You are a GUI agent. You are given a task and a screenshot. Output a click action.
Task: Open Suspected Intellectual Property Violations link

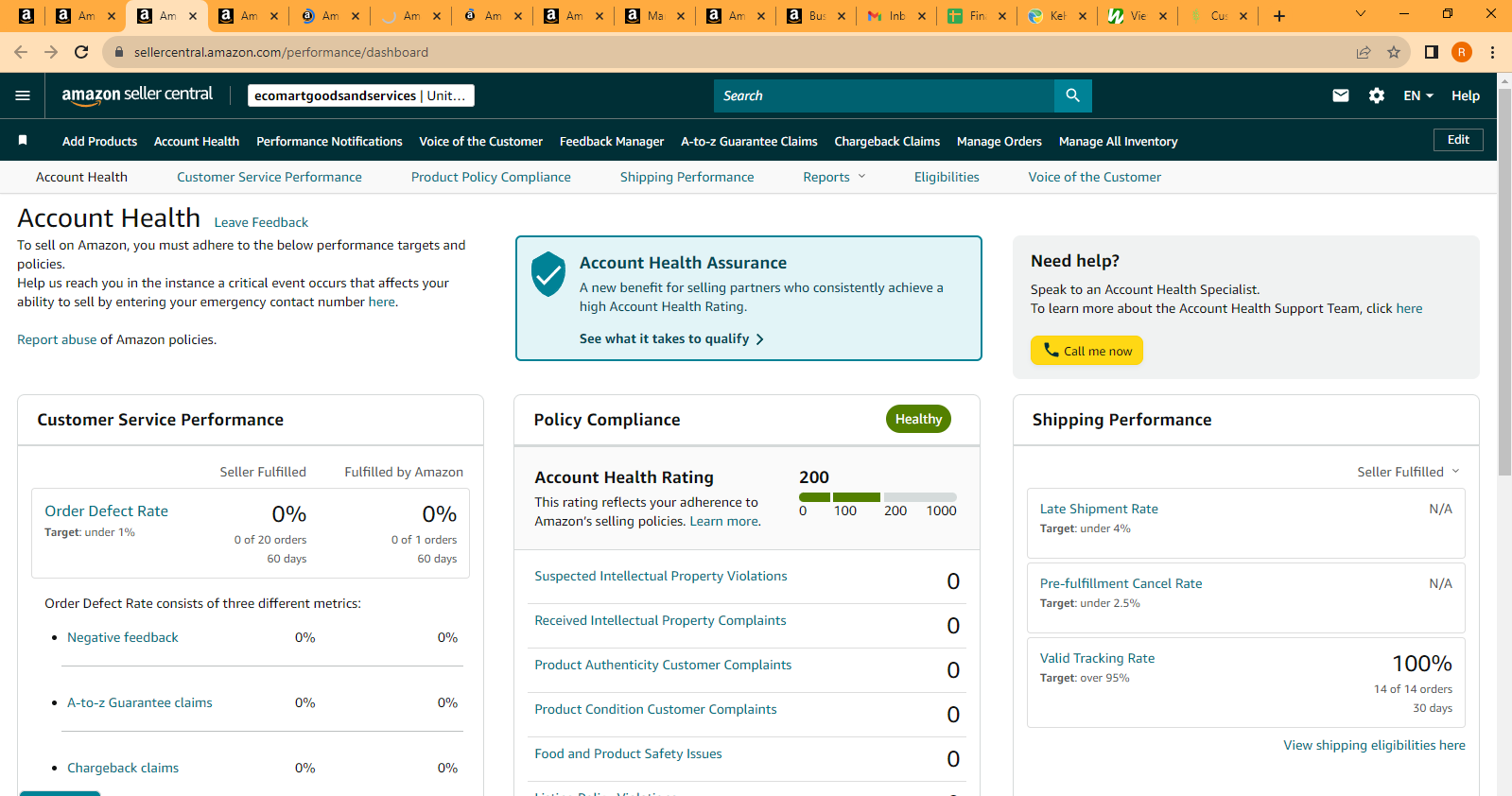click(661, 576)
